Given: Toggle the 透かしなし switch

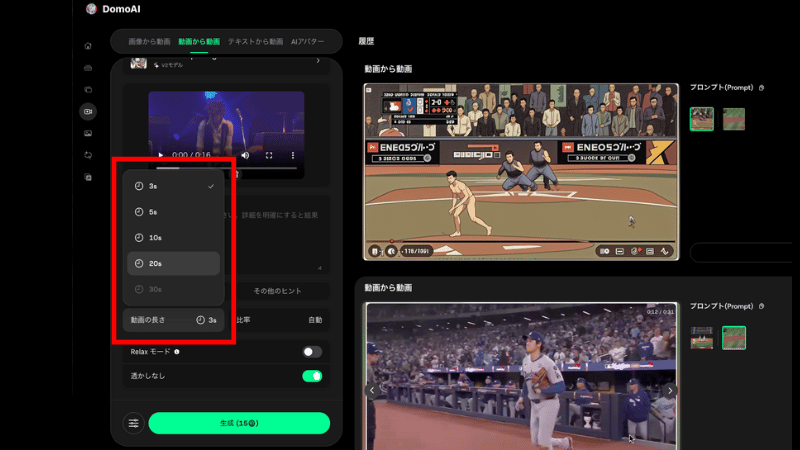Looking at the screenshot, I should 312,376.
